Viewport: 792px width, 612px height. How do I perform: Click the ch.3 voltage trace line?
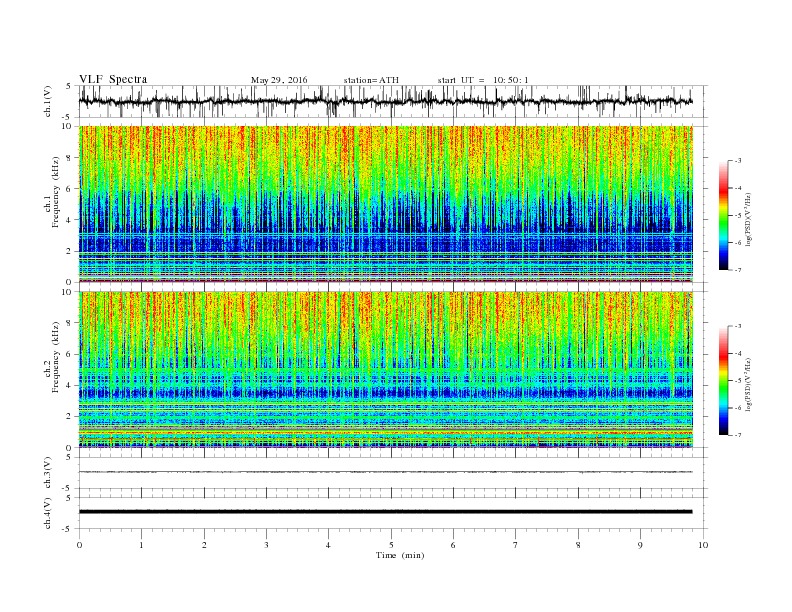click(x=385, y=472)
